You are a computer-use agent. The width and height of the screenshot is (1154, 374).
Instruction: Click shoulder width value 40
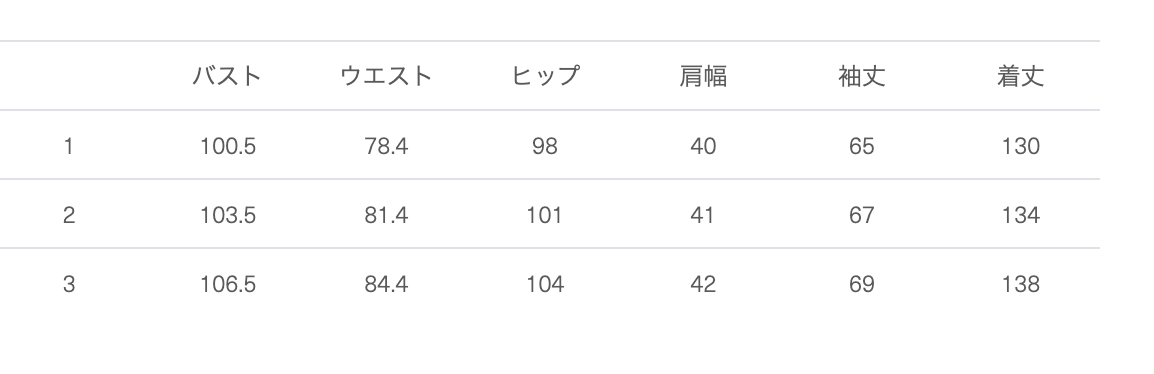703,147
